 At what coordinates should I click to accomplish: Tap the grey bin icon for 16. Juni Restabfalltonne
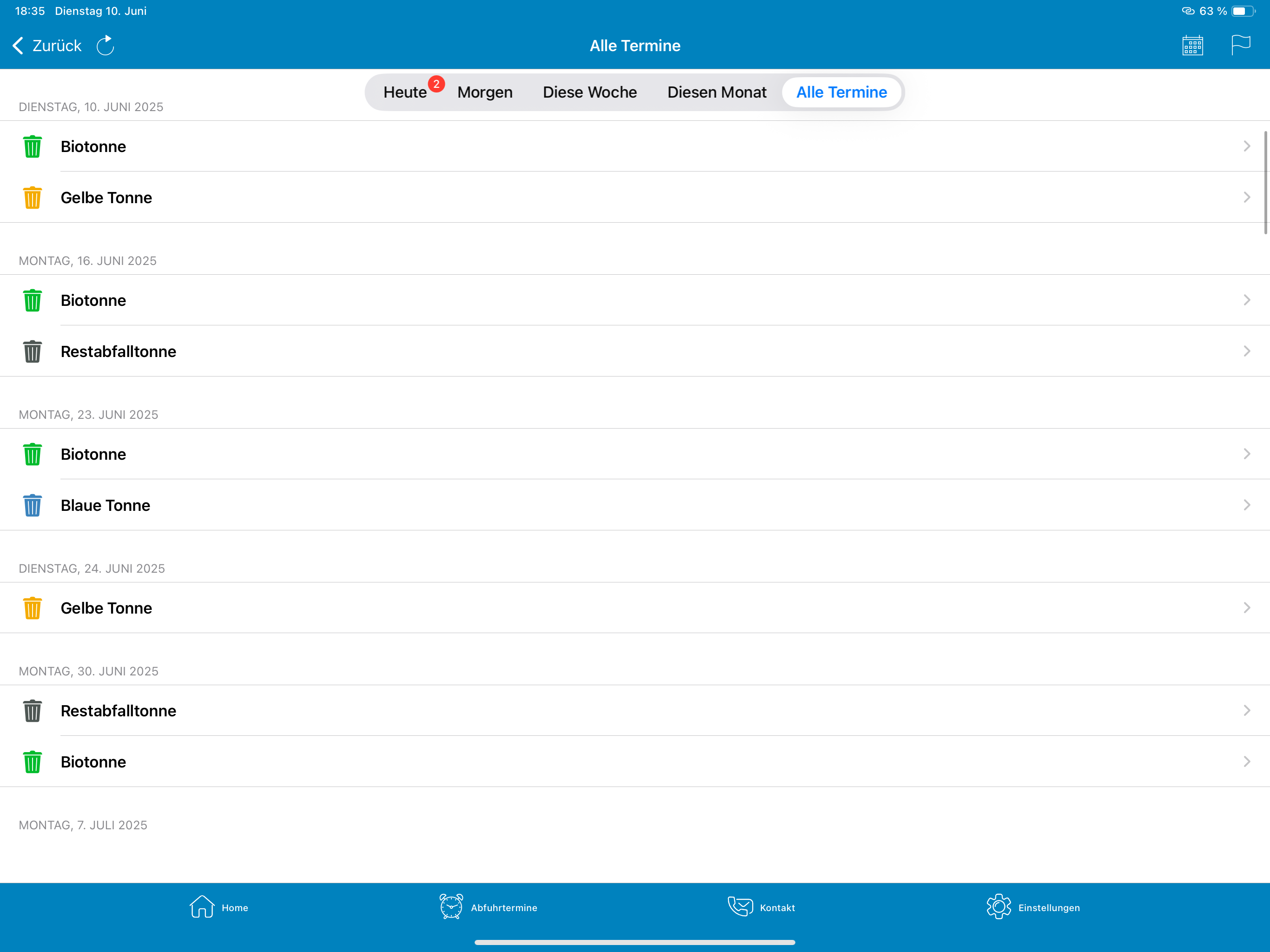coord(32,351)
